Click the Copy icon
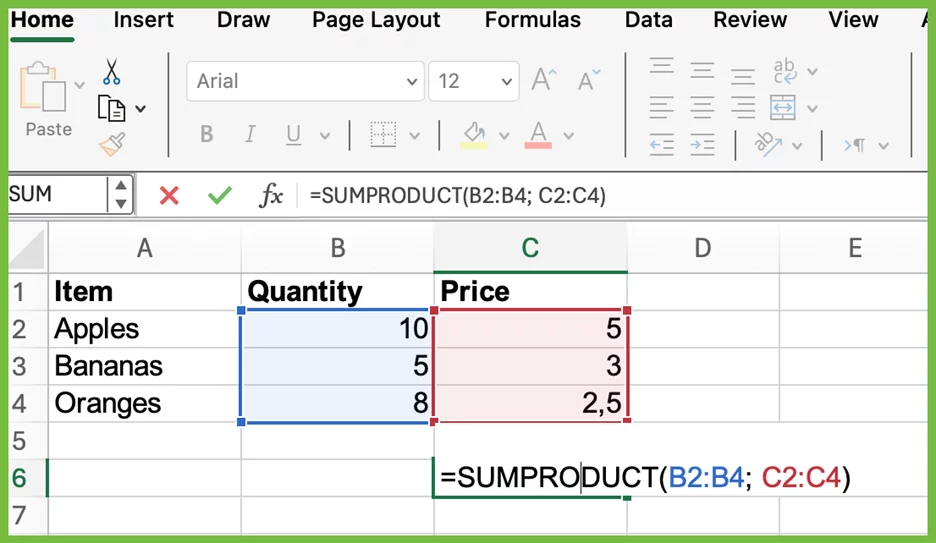936x543 pixels. click(x=112, y=109)
